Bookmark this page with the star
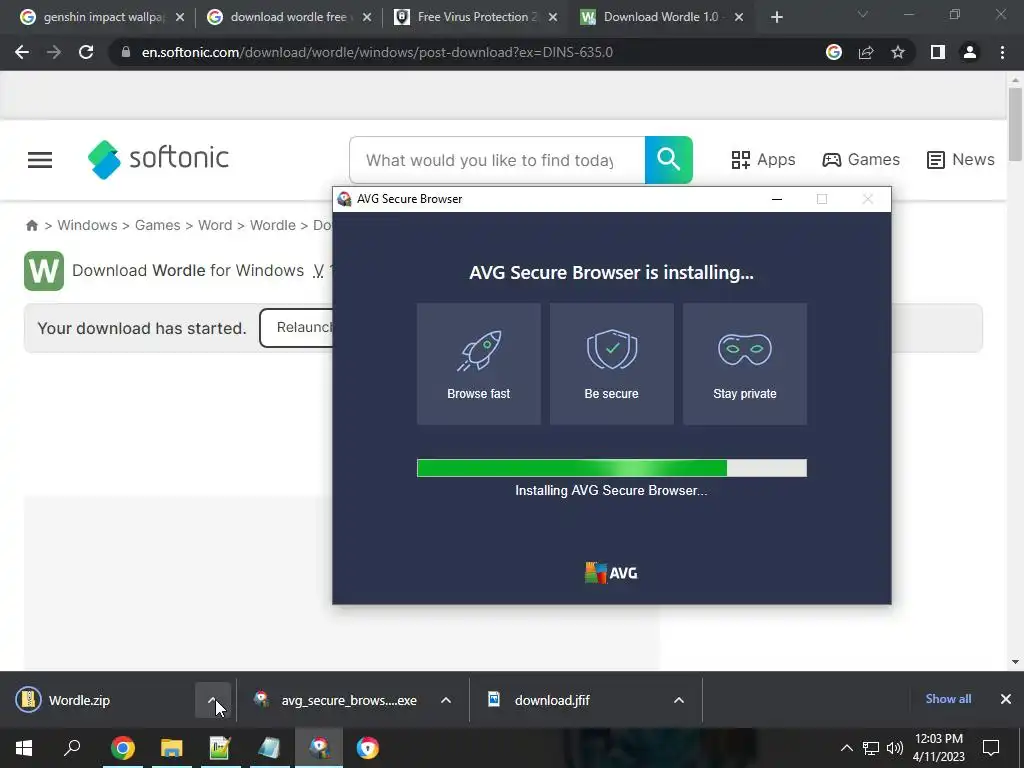Image resolution: width=1024 pixels, height=768 pixels. click(x=898, y=52)
